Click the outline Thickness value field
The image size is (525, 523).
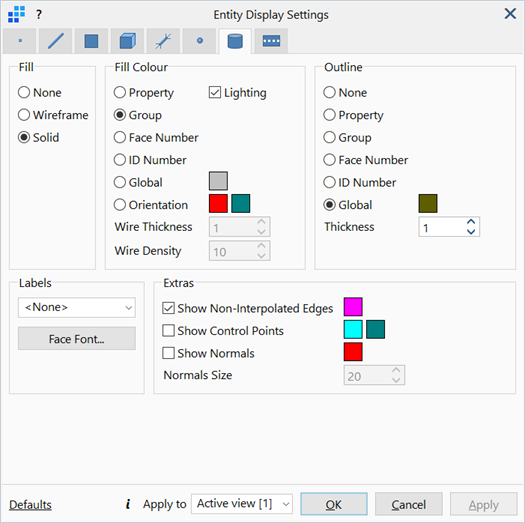pyautogui.click(x=442, y=227)
